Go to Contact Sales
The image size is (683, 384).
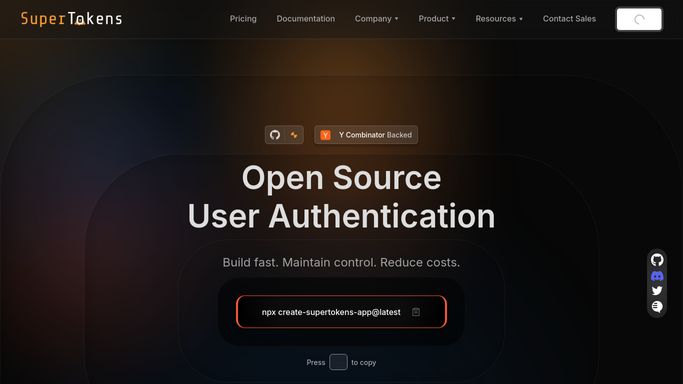click(x=569, y=19)
